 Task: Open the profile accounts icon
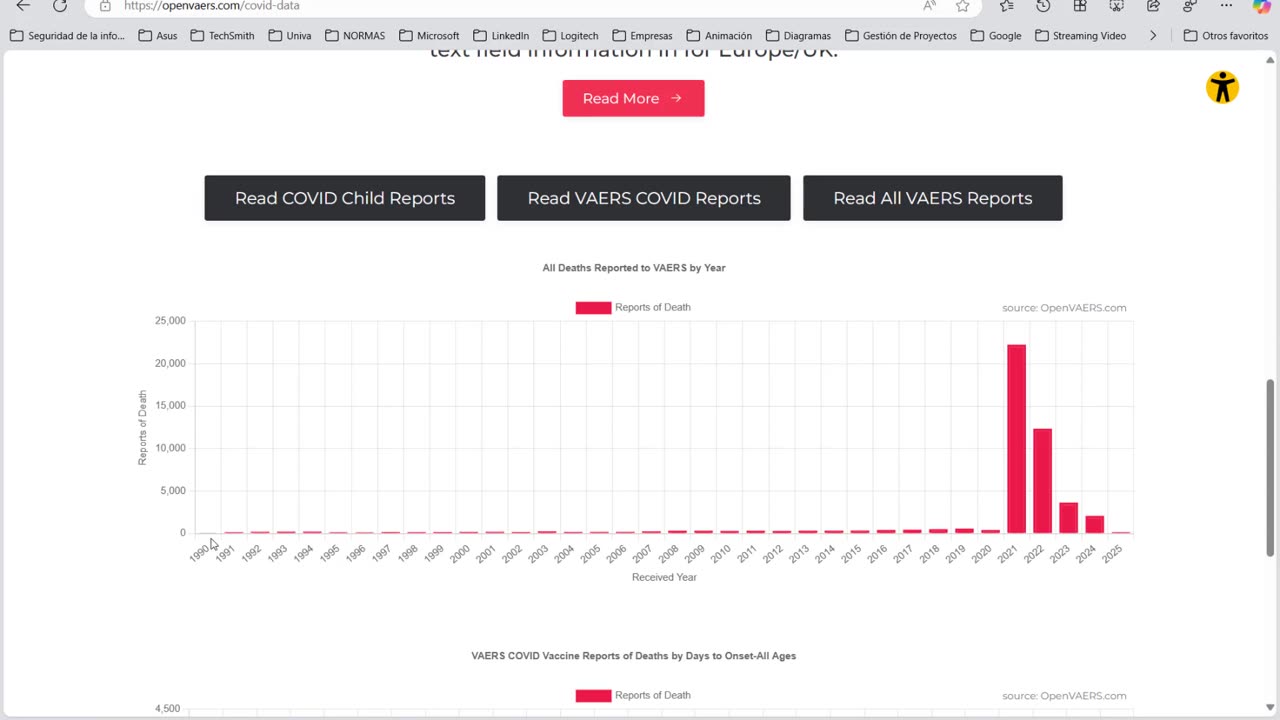pos(1190,6)
